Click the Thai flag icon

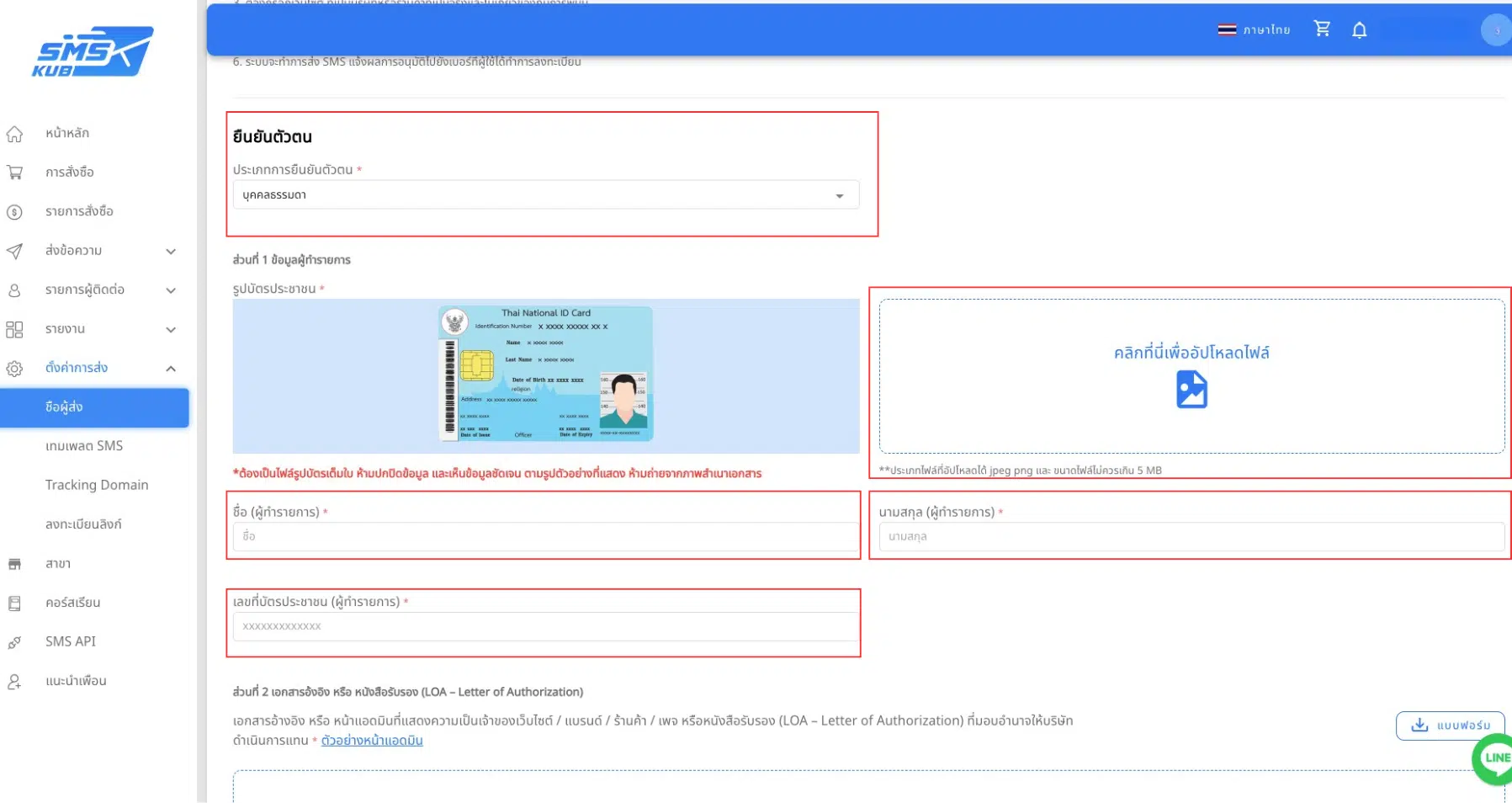pyautogui.click(x=1227, y=29)
